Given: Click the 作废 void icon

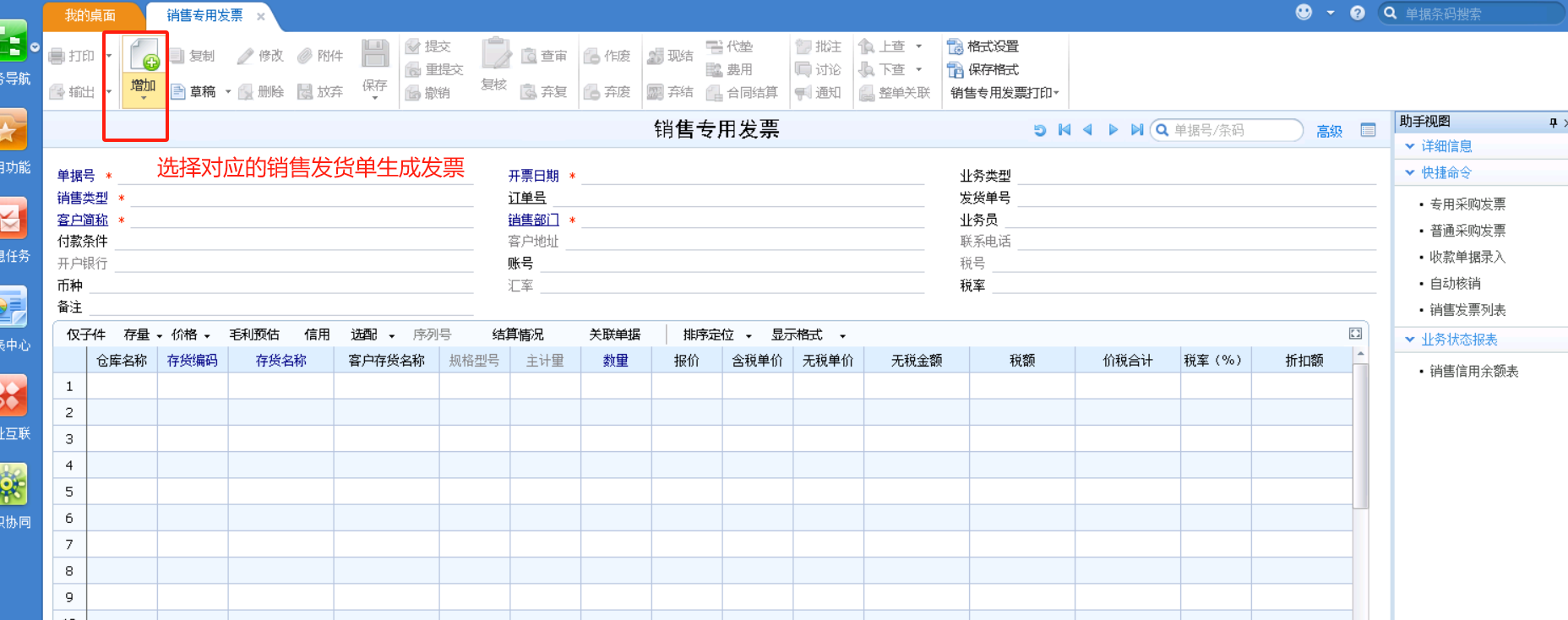Looking at the screenshot, I should pos(592,57).
